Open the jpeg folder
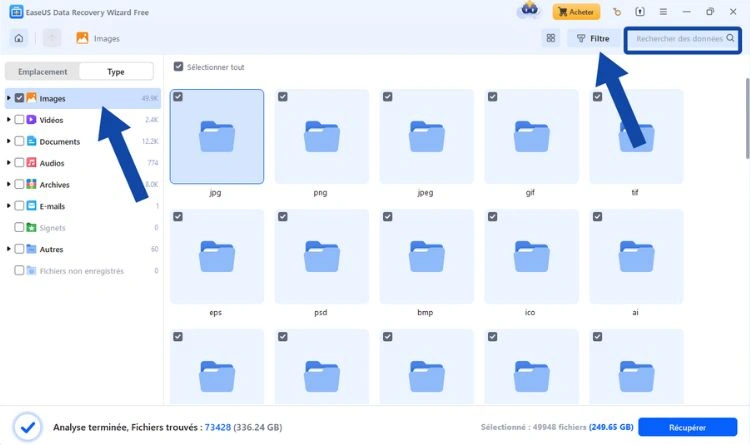 426,136
